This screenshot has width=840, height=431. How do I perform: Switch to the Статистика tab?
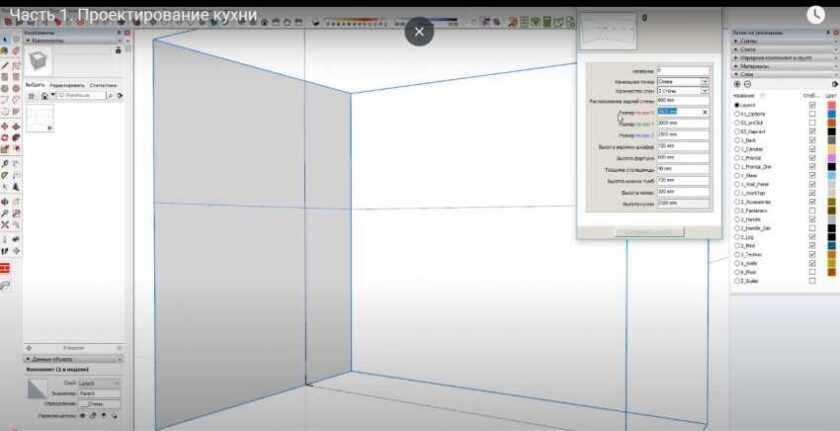click(x=103, y=86)
